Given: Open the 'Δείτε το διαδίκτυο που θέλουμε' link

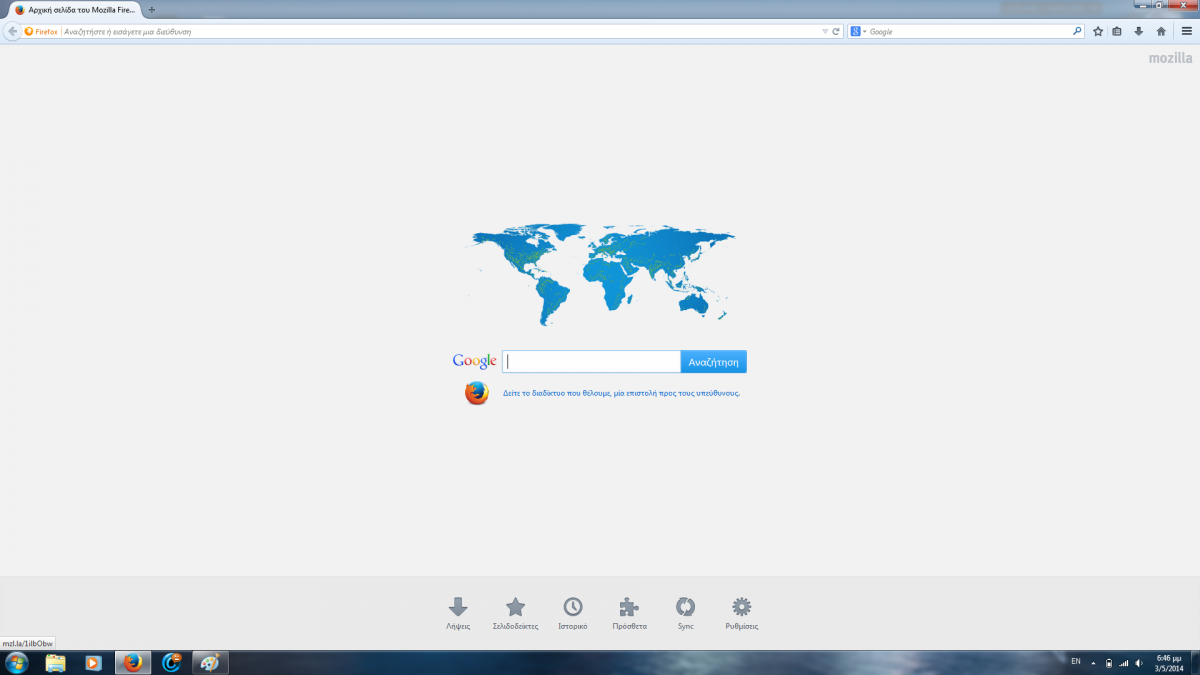Looking at the screenshot, I should [x=621, y=393].
